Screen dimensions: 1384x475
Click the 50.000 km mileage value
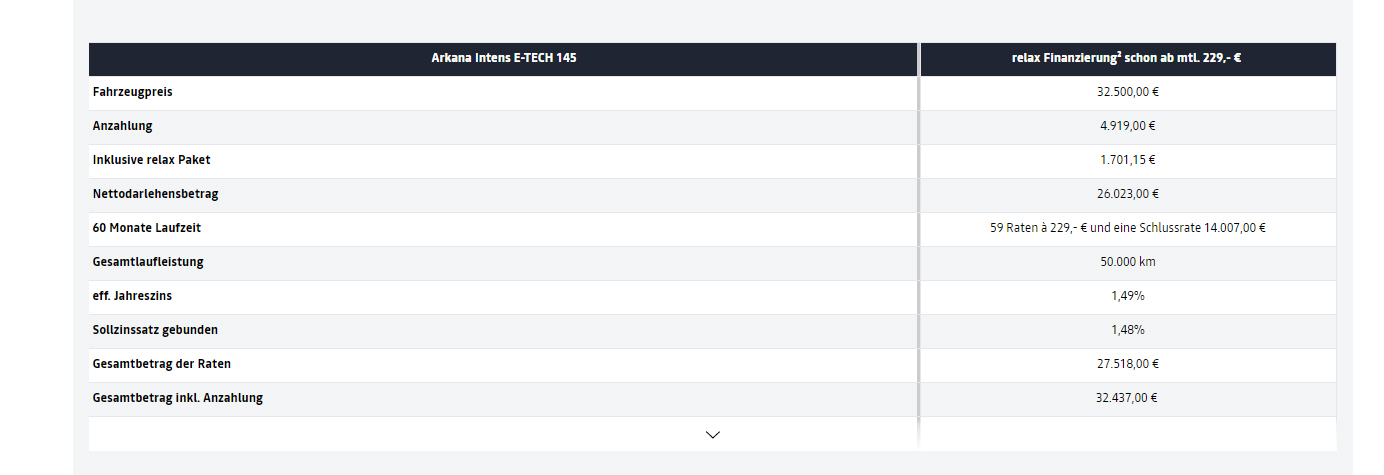click(x=1127, y=262)
